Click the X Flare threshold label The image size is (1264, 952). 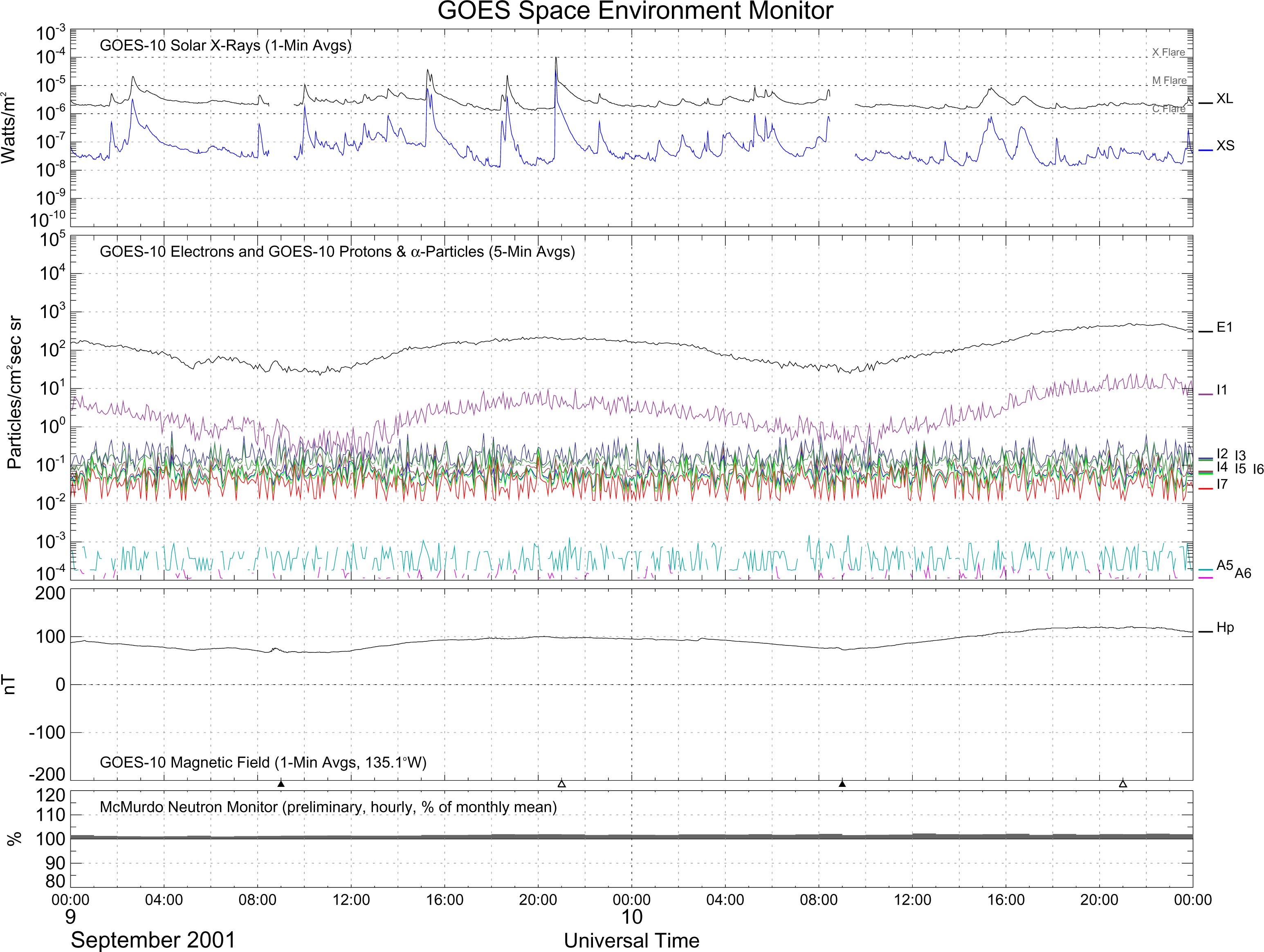[1168, 53]
